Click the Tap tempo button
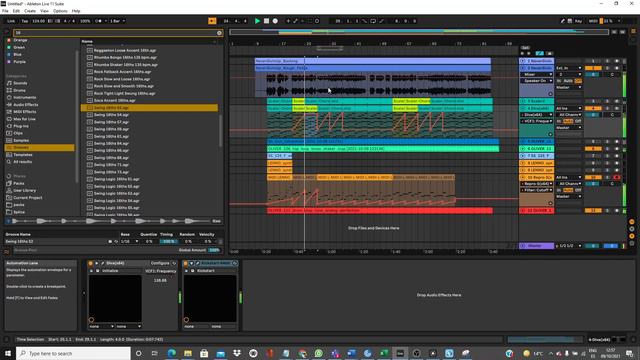The image size is (640, 360). point(24,21)
